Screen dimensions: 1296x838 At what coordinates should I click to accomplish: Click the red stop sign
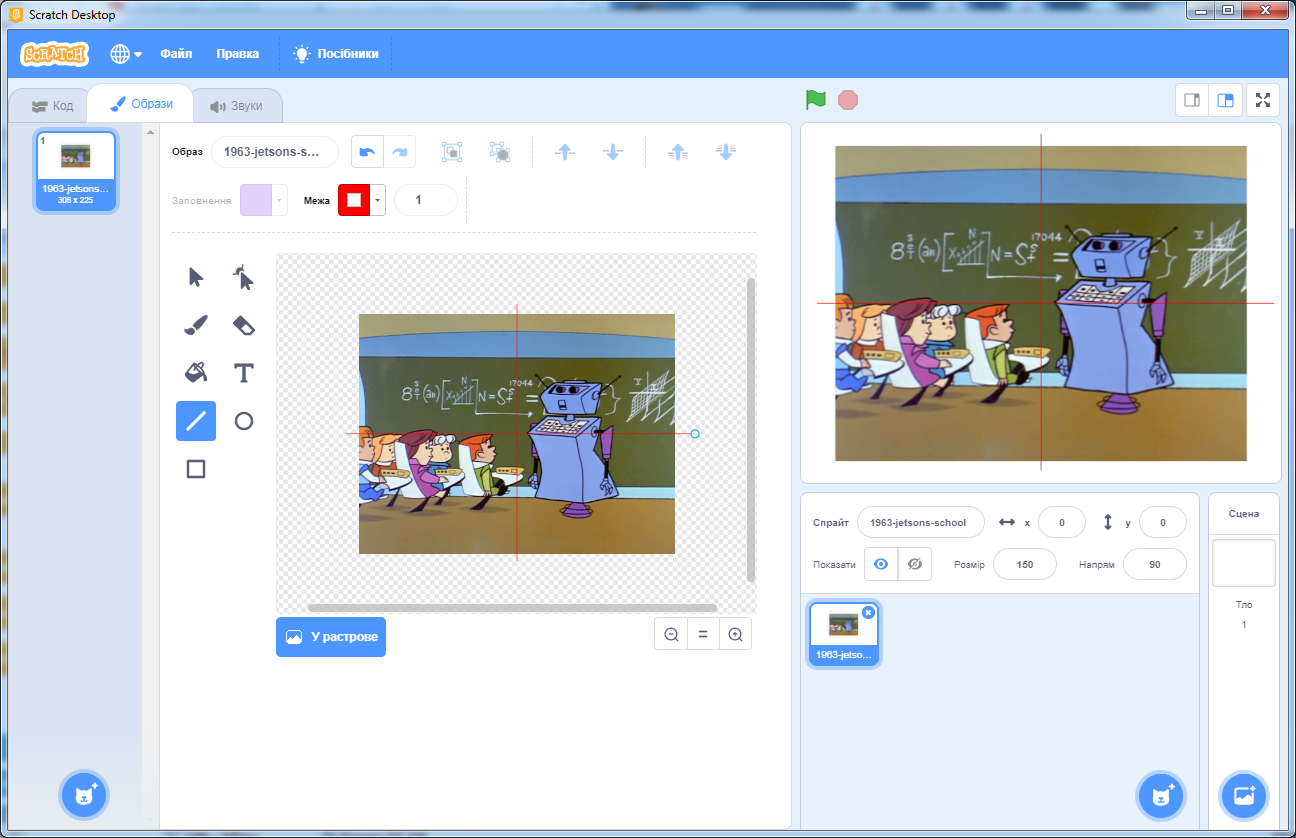pyautogui.click(x=848, y=100)
